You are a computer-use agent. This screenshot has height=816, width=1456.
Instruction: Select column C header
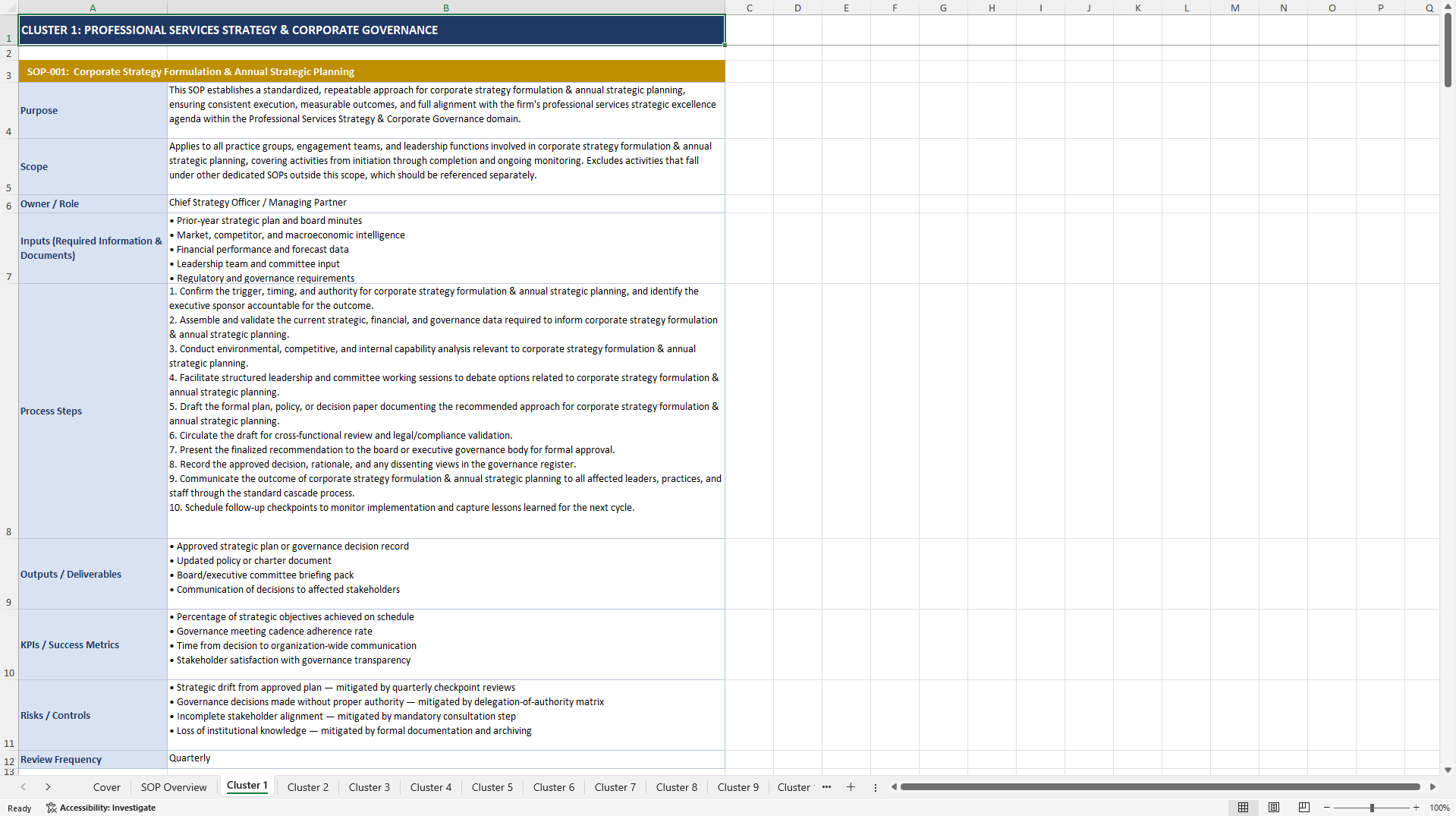click(750, 8)
